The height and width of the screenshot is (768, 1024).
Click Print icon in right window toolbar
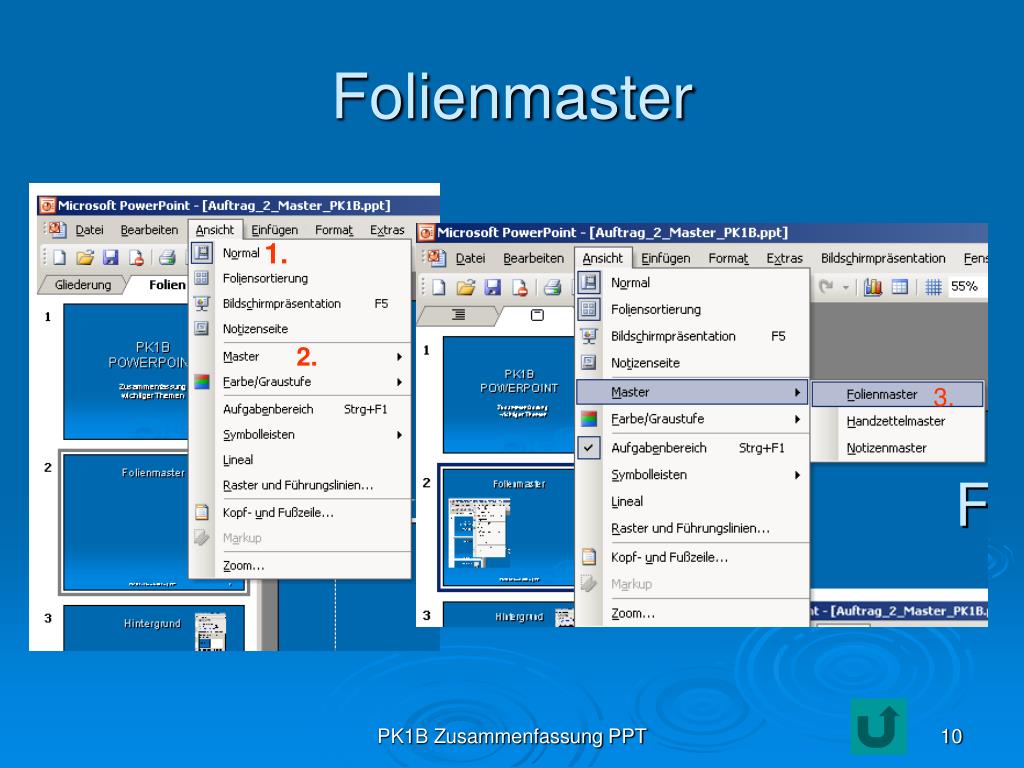coord(552,287)
